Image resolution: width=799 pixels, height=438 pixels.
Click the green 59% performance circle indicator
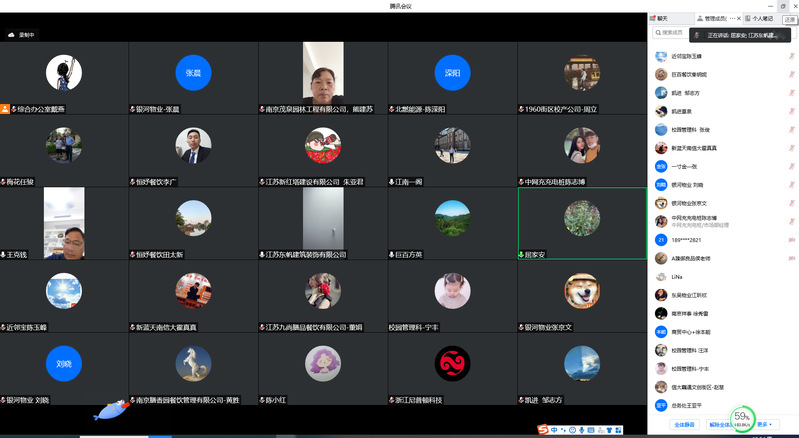point(742,417)
